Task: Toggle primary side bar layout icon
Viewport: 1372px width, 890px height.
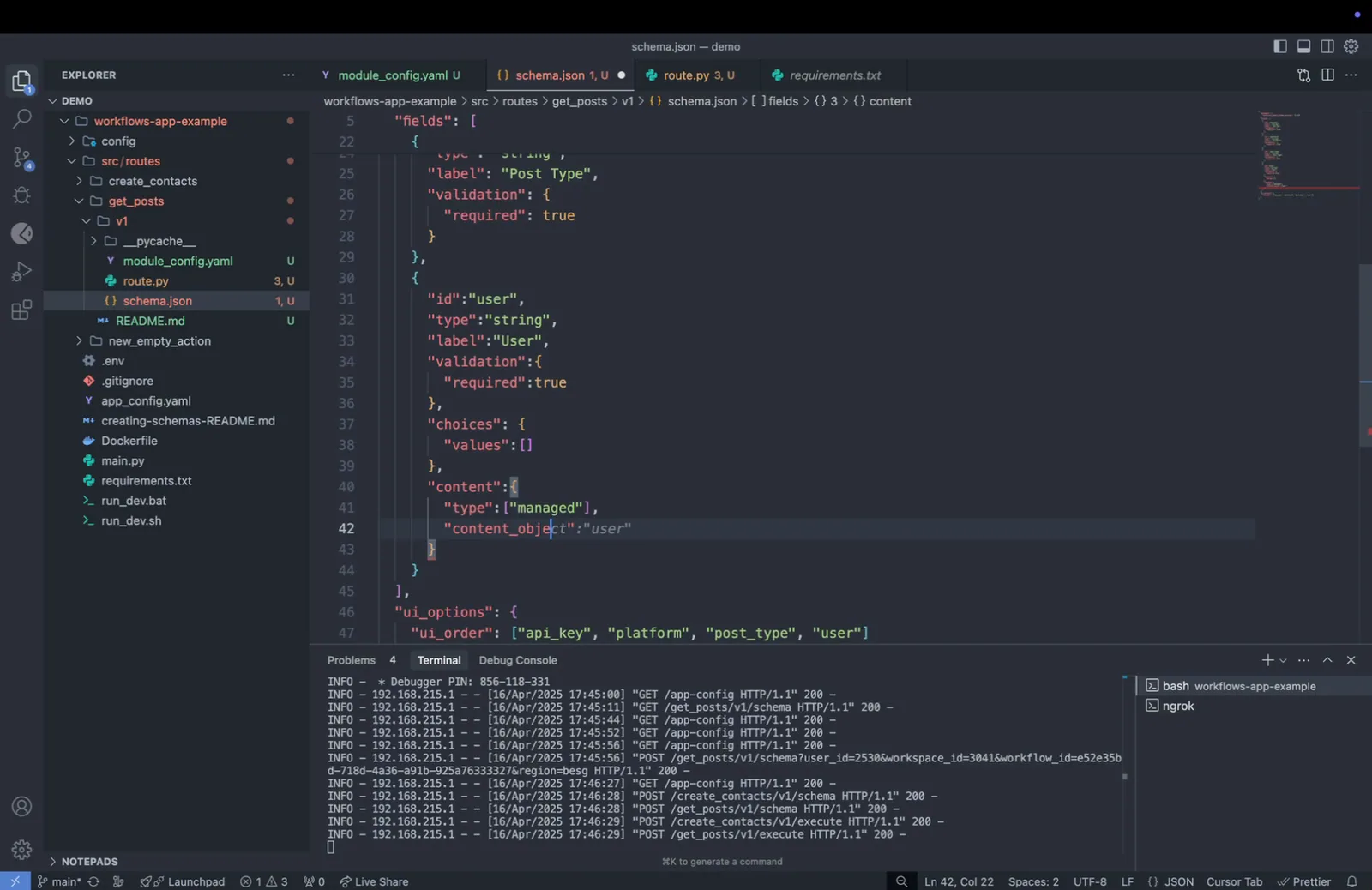Action: click(1279, 46)
